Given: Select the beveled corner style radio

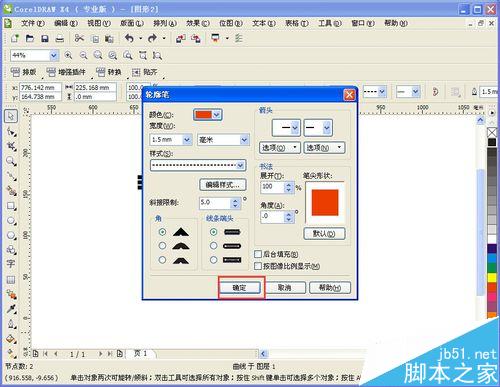Looking at the screenshot, I should coord(162,260).
